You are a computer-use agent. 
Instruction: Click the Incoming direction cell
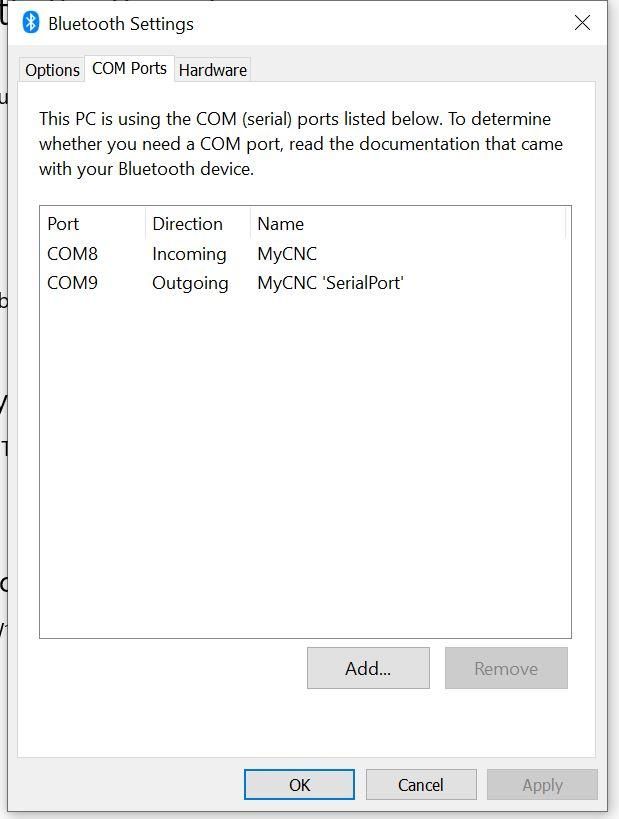coord(189,254)
